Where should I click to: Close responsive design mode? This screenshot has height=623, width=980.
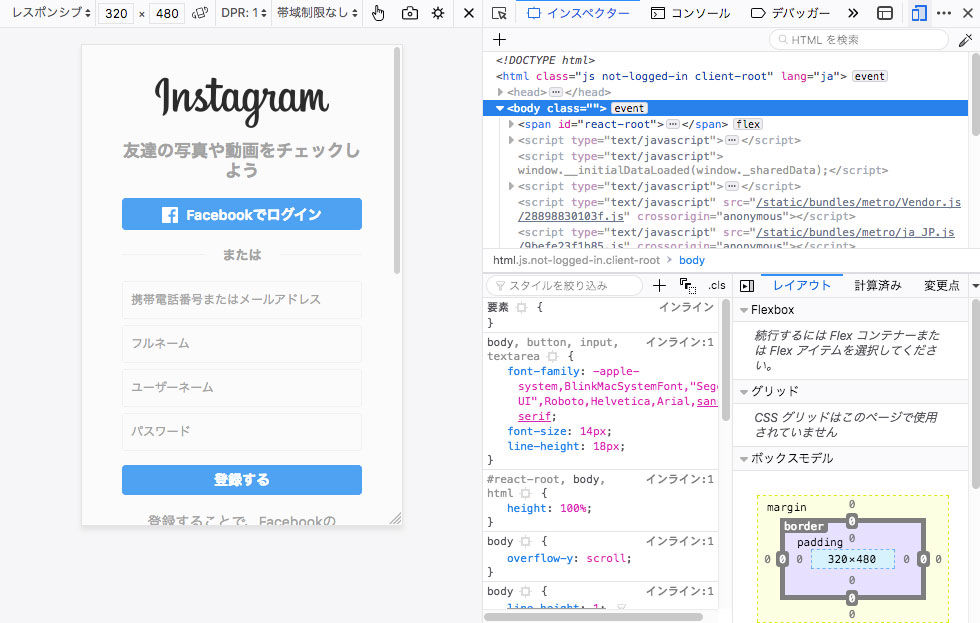click(x=469, y=13)
